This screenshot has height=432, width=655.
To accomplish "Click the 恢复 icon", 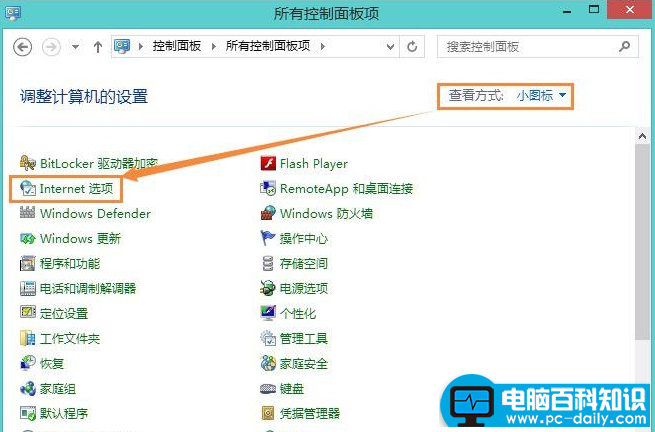I will [28, 363].
